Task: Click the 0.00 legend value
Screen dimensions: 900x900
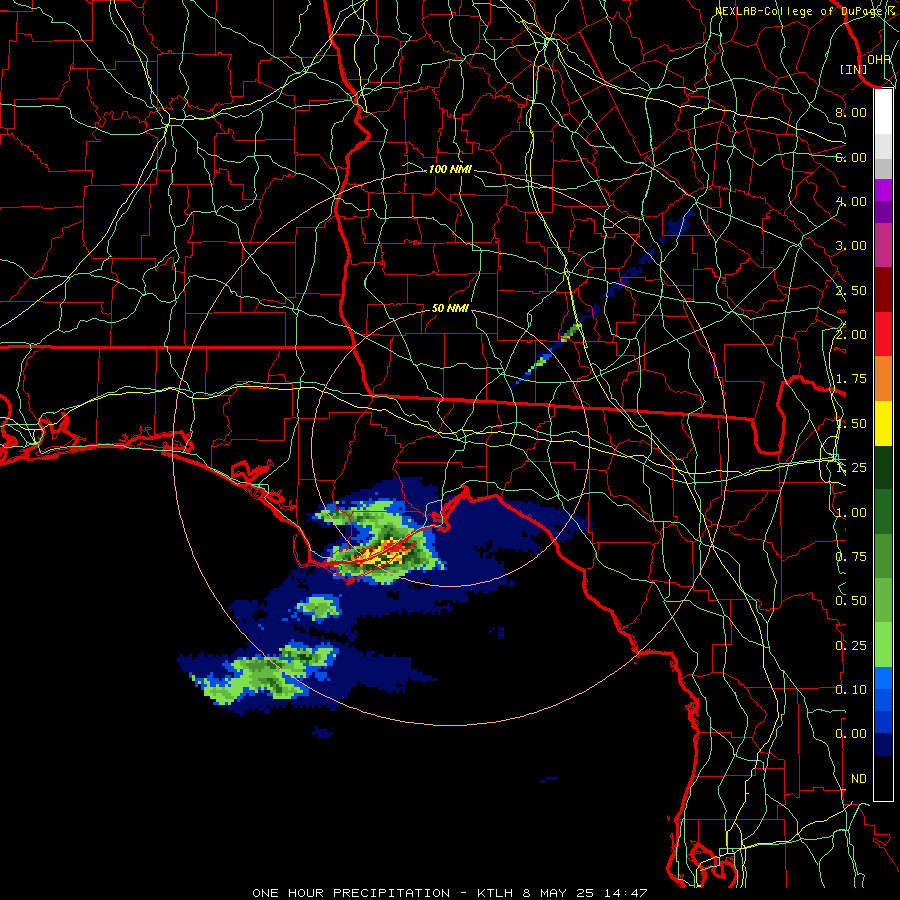Action: (851, 734)
